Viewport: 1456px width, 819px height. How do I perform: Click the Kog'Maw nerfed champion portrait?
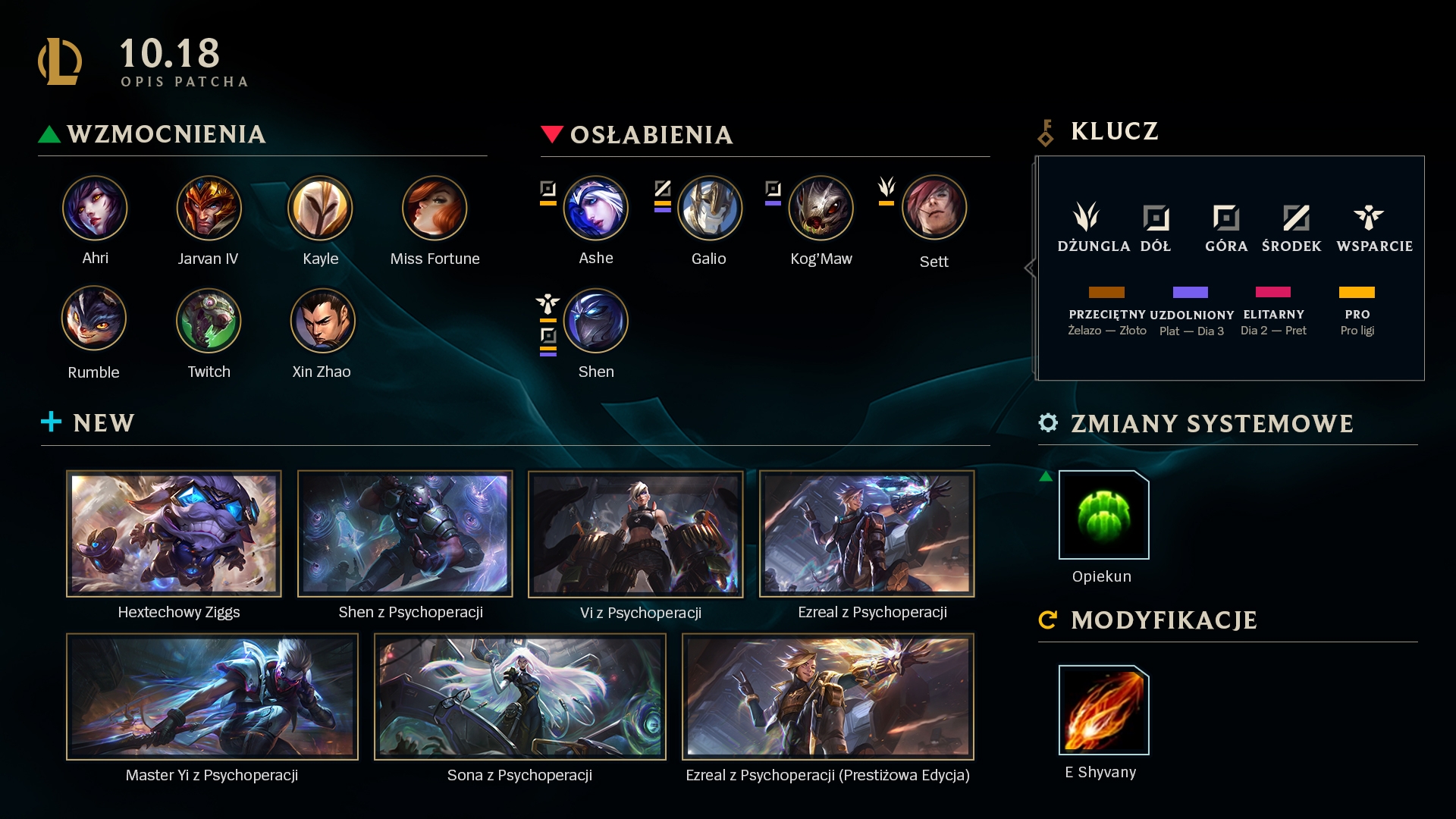[821, 208]
